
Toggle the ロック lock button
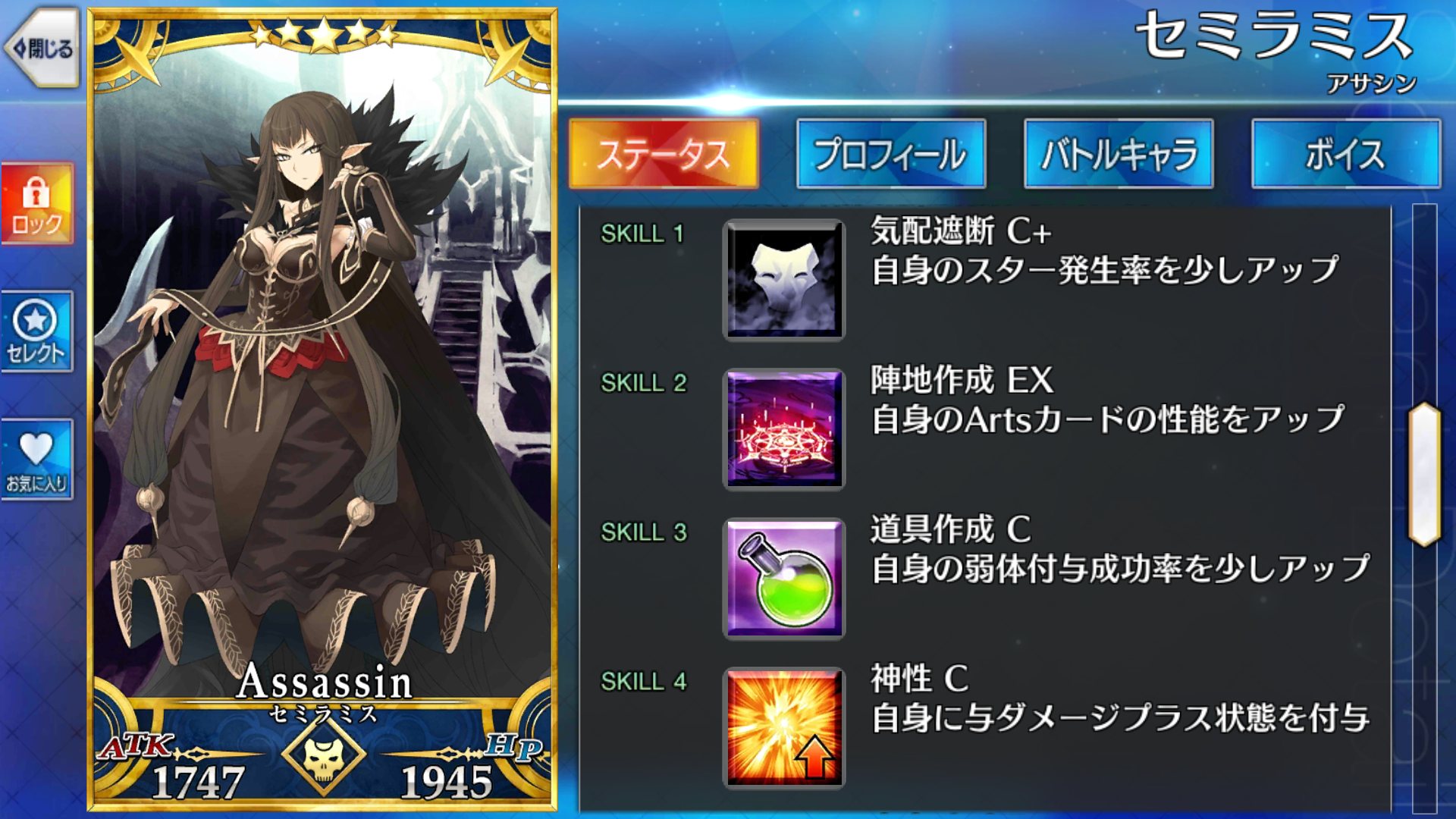(x=36, y=203)
